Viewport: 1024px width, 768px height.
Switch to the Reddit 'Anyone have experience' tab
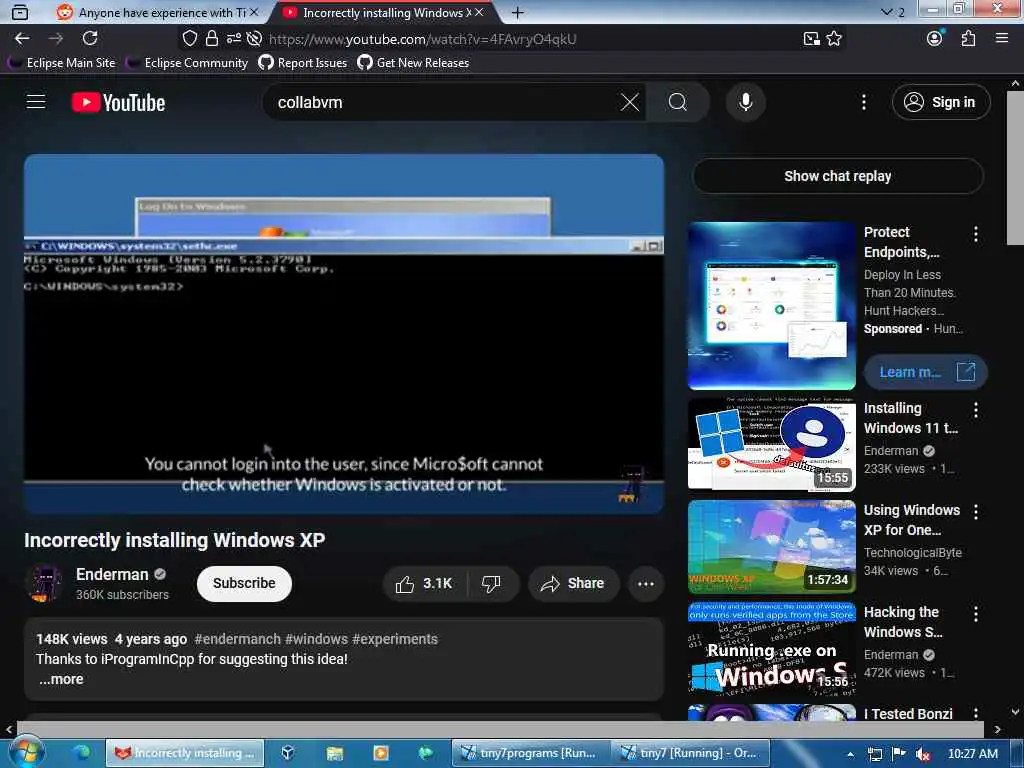click(157, 12)
